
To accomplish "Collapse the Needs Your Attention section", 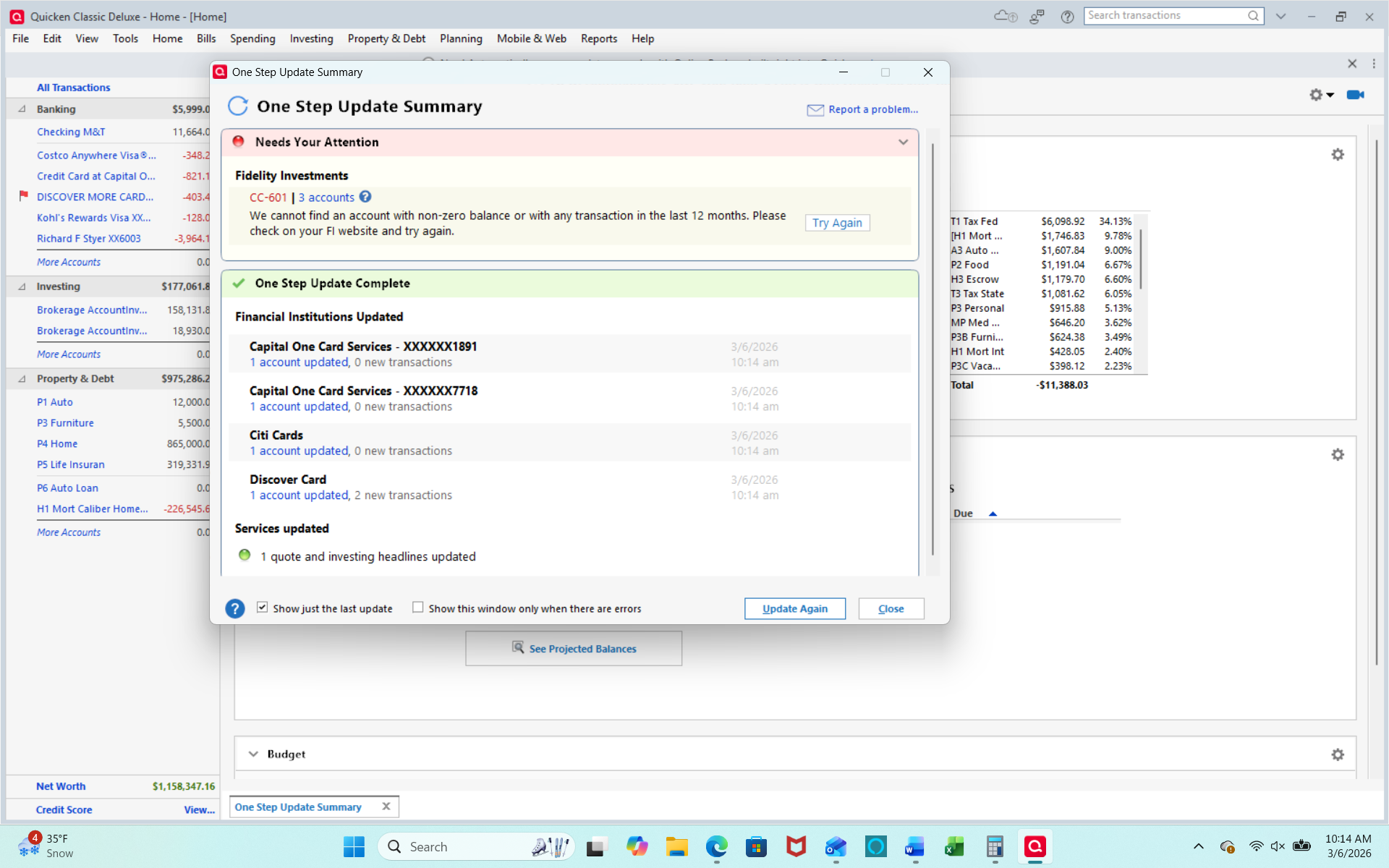I will point(903,142).
